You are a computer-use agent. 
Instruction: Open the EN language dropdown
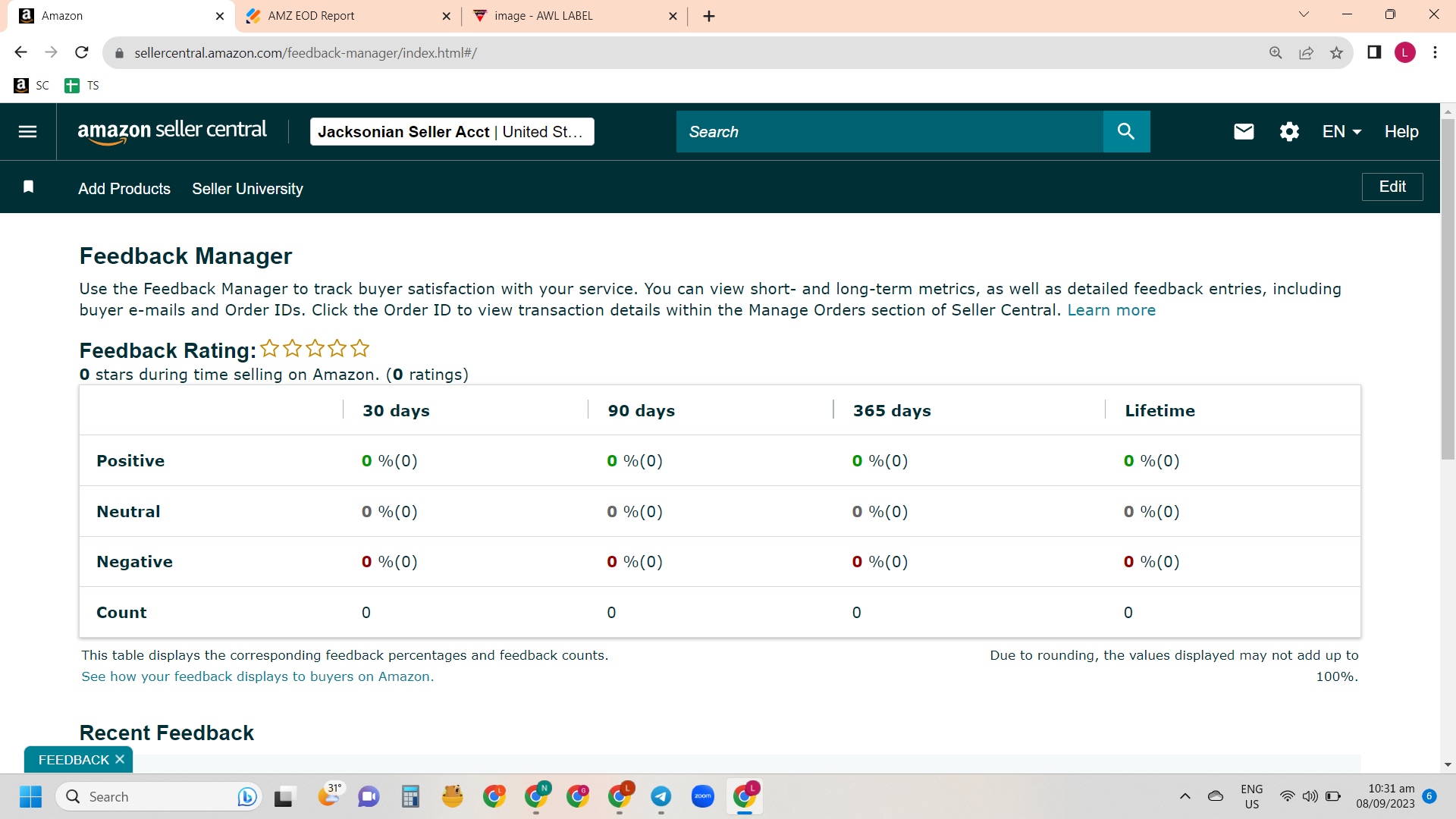pos(1341,132)
